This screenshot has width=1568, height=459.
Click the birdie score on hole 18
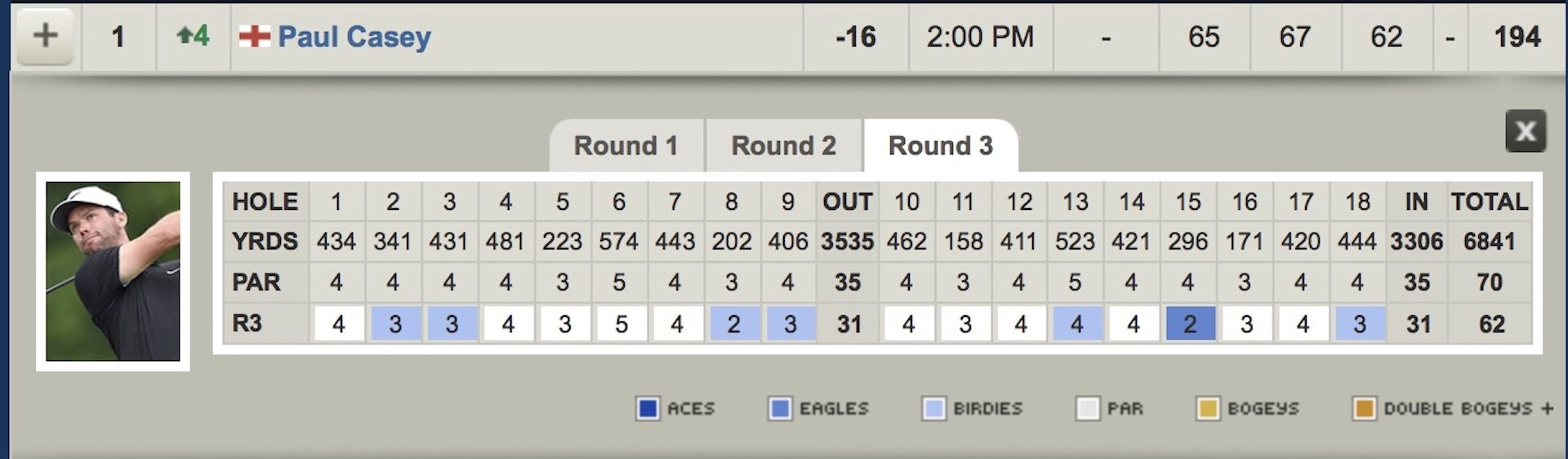pos(1360,324)
